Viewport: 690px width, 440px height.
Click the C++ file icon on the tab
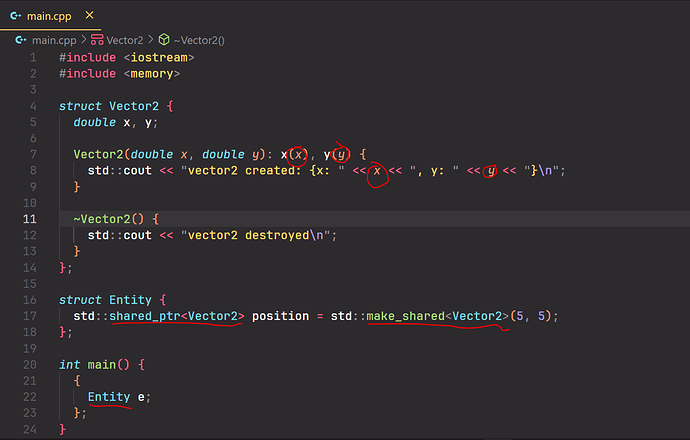pos(15,16)
